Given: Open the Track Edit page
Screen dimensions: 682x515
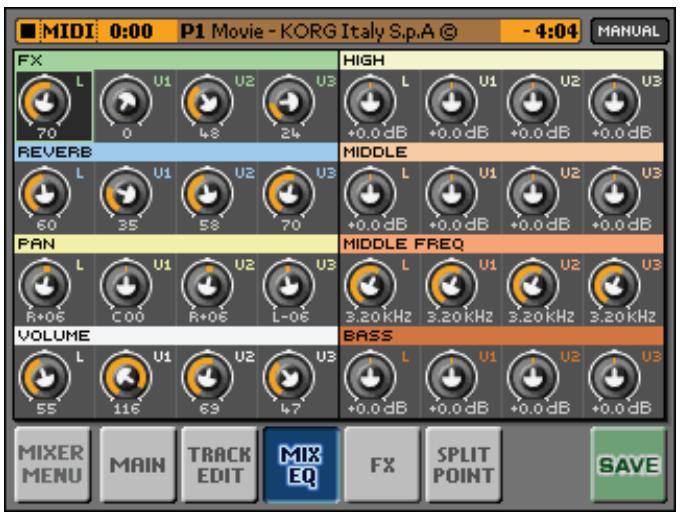Looking at the screenshot, I should click(219, 464).
